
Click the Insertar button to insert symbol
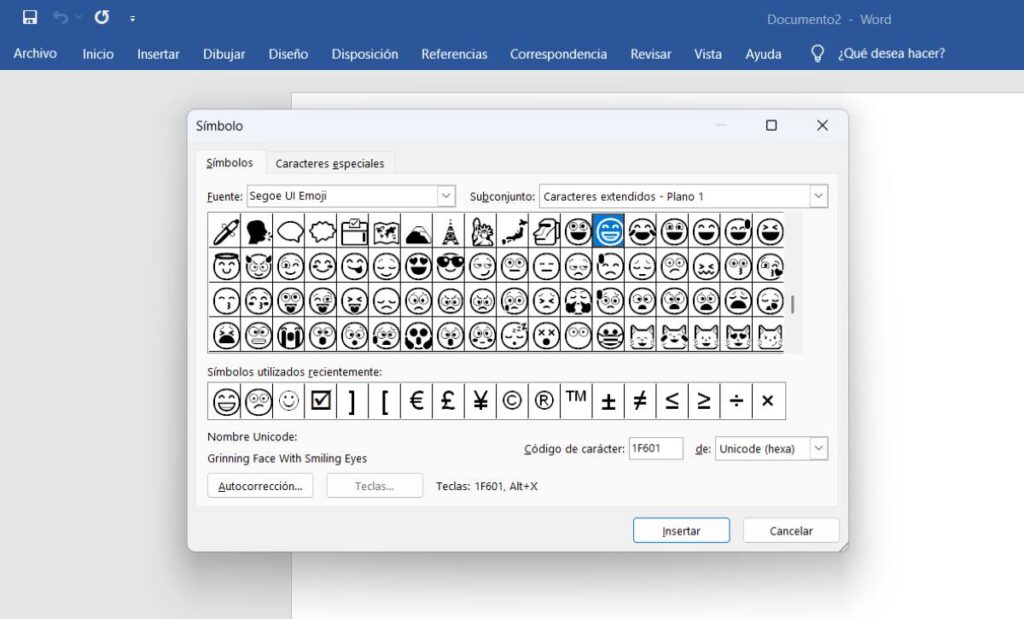click(681, 530)
